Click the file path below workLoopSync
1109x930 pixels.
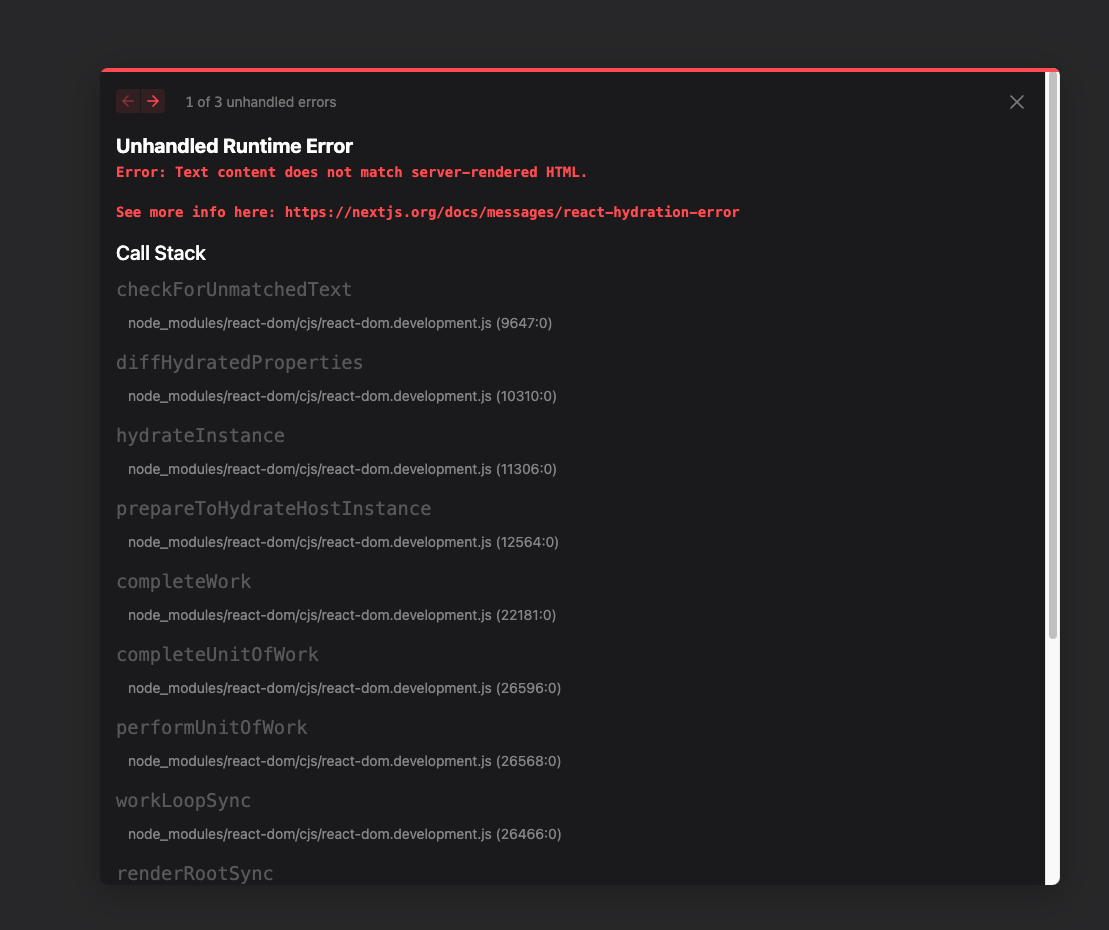click(x=344, y=833)
